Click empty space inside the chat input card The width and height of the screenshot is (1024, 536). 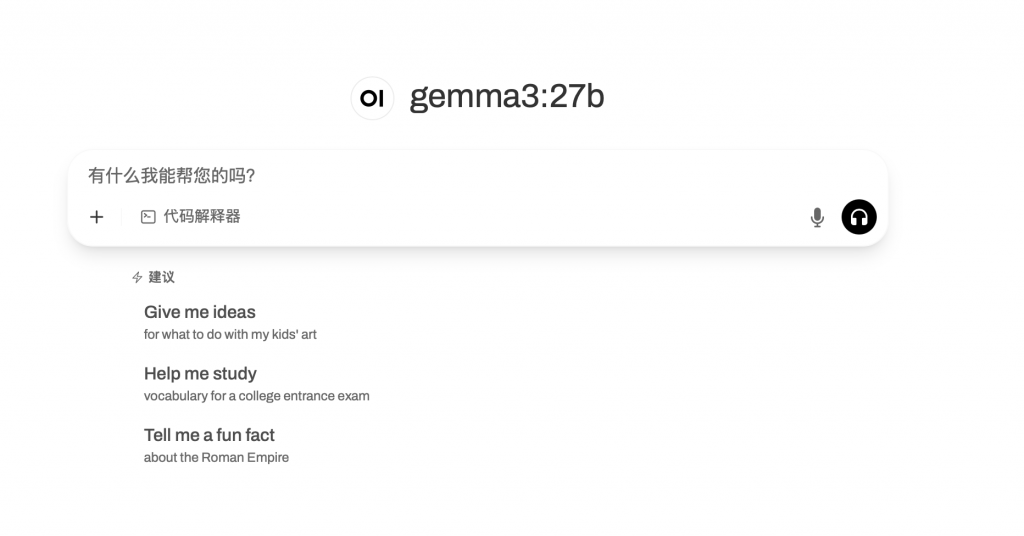pos(522,217)
